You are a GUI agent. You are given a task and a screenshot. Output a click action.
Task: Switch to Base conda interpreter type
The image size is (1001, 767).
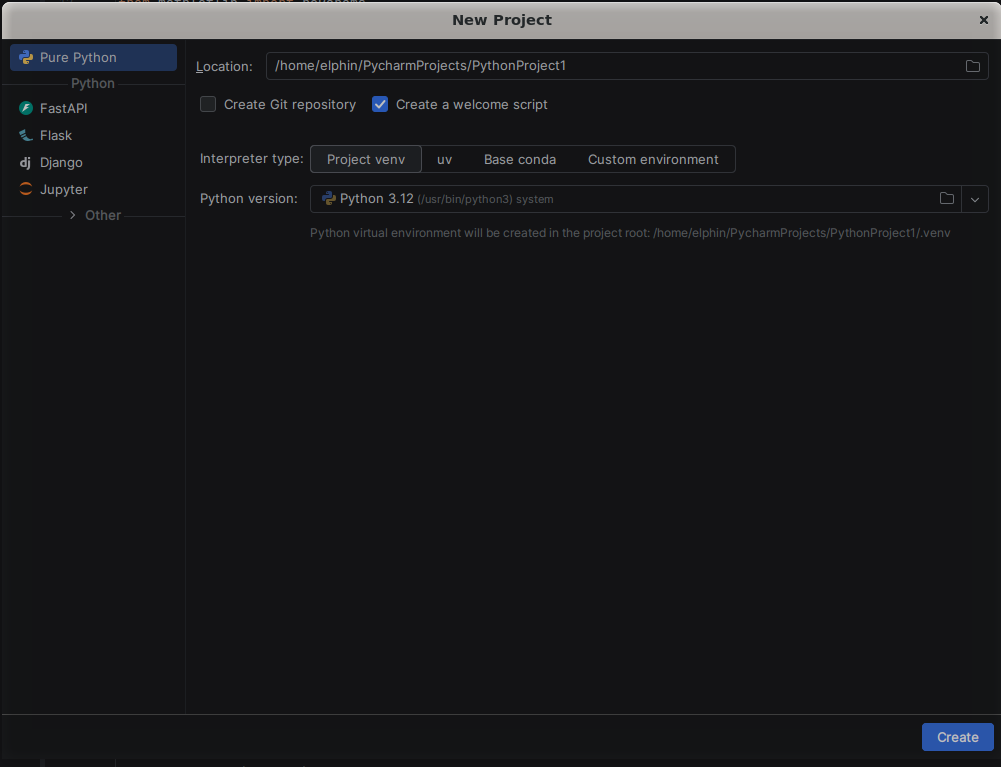coord(520,159)
